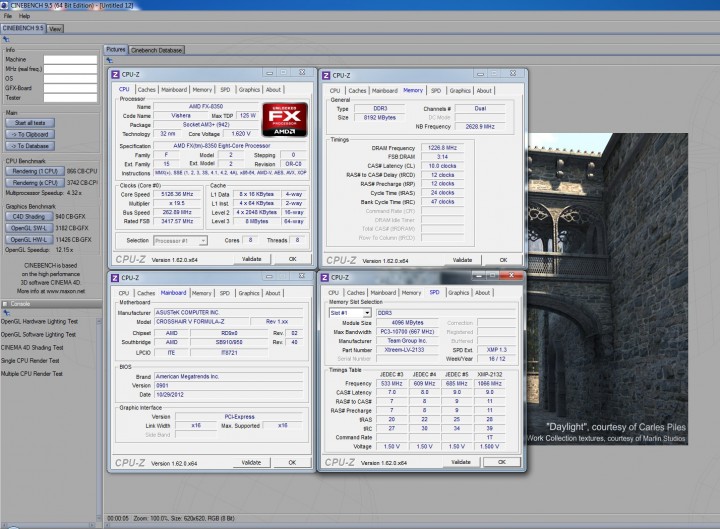Click Validate in Mainboard CPU-Z window
720x529 pixels.
pos(251,463)
